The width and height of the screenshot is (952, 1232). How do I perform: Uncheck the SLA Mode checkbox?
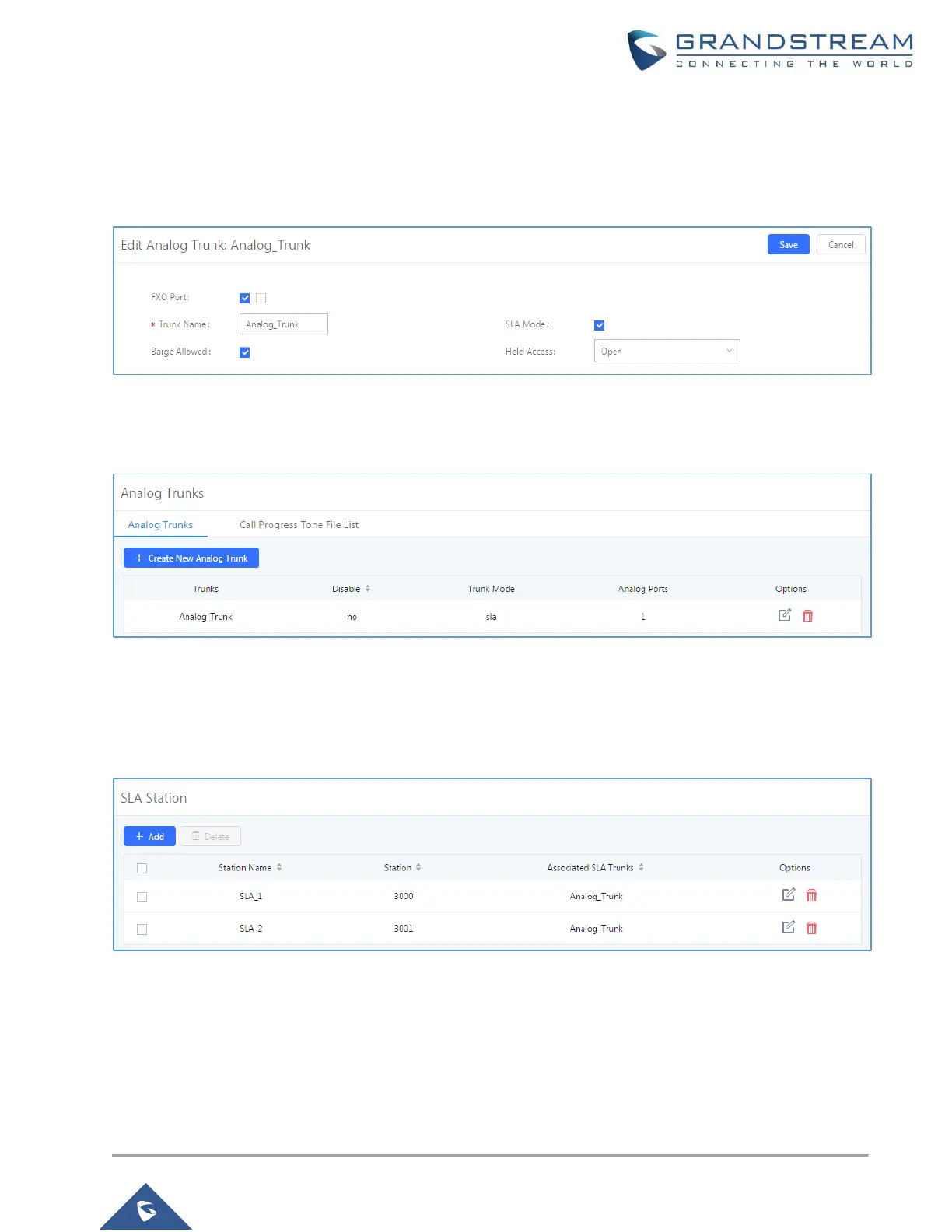point(599,325)
